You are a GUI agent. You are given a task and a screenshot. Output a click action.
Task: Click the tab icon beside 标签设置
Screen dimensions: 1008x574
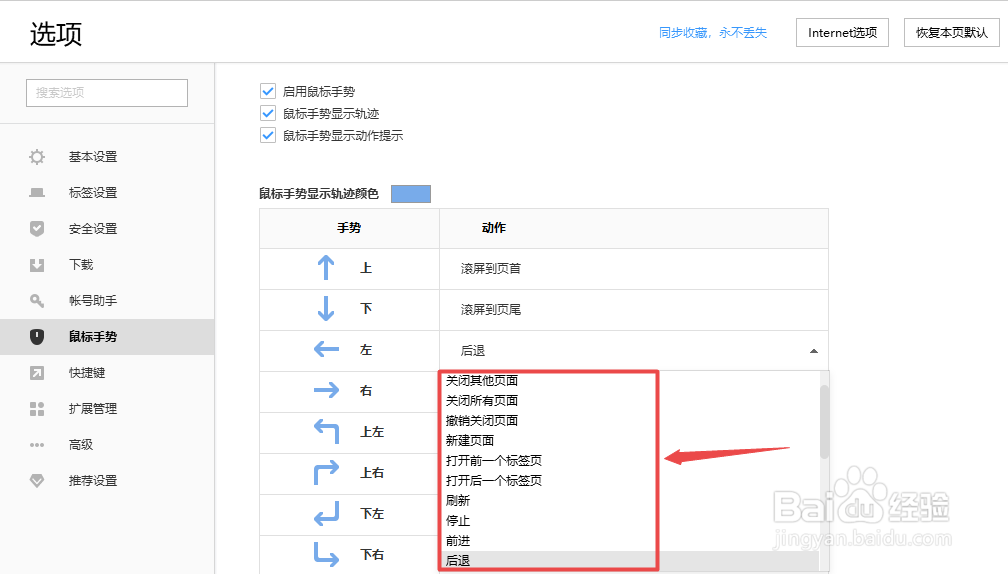click(x=37, y=193)
